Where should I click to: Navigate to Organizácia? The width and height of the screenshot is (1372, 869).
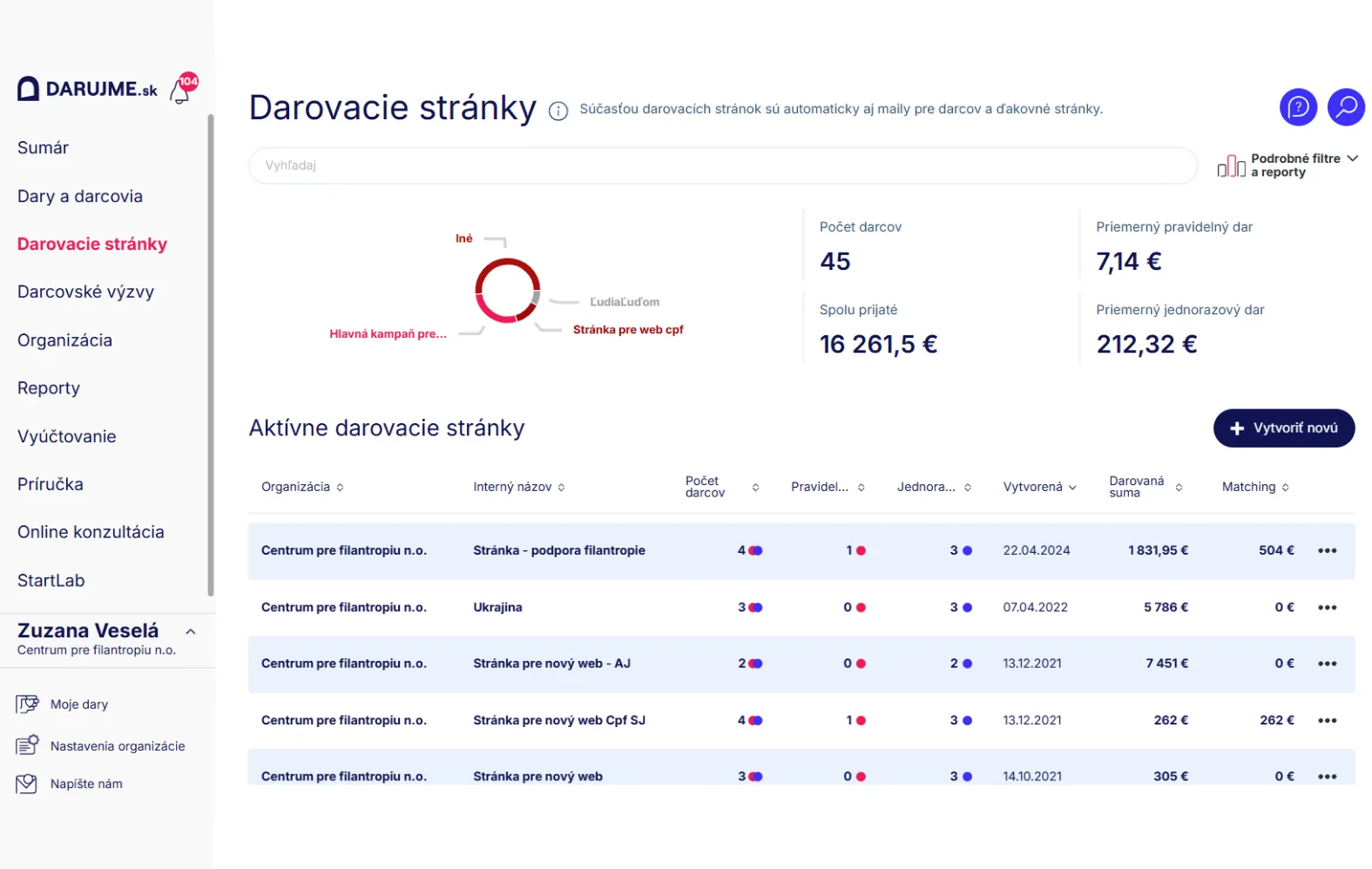tap(64, 340)
